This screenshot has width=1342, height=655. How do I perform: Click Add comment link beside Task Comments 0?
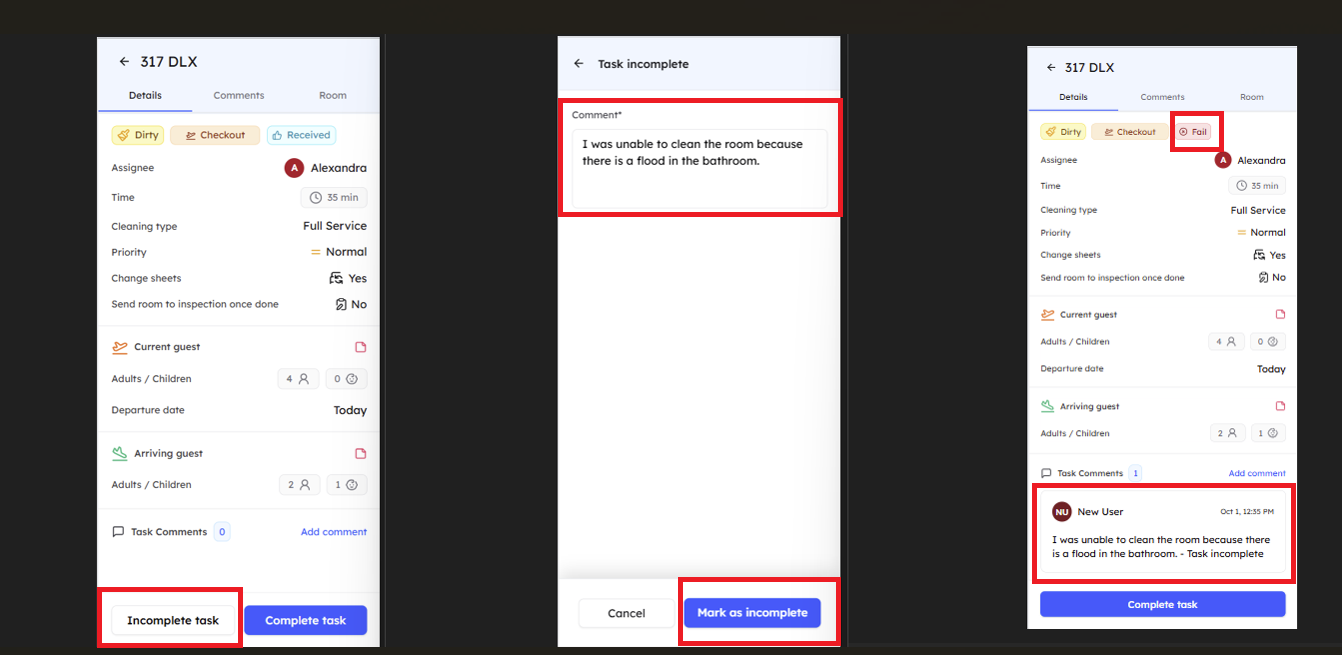click(x=334, y=532)
